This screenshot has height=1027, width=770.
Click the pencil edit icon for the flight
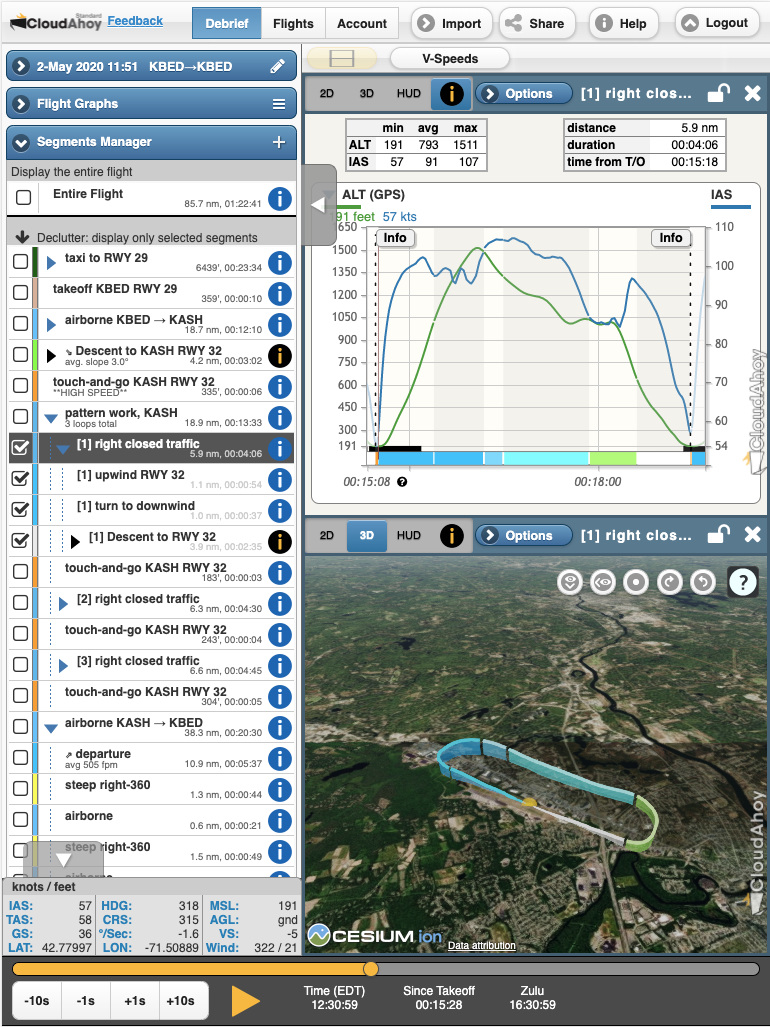pos(277,67)
